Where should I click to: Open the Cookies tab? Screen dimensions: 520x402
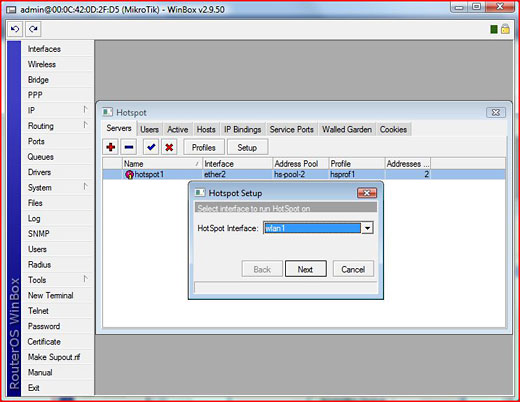click(393, 129)
